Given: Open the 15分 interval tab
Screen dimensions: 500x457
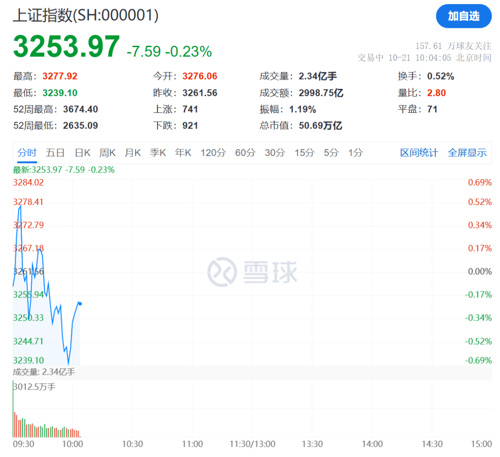Looking at the screenshot, I should coord(304,153).
